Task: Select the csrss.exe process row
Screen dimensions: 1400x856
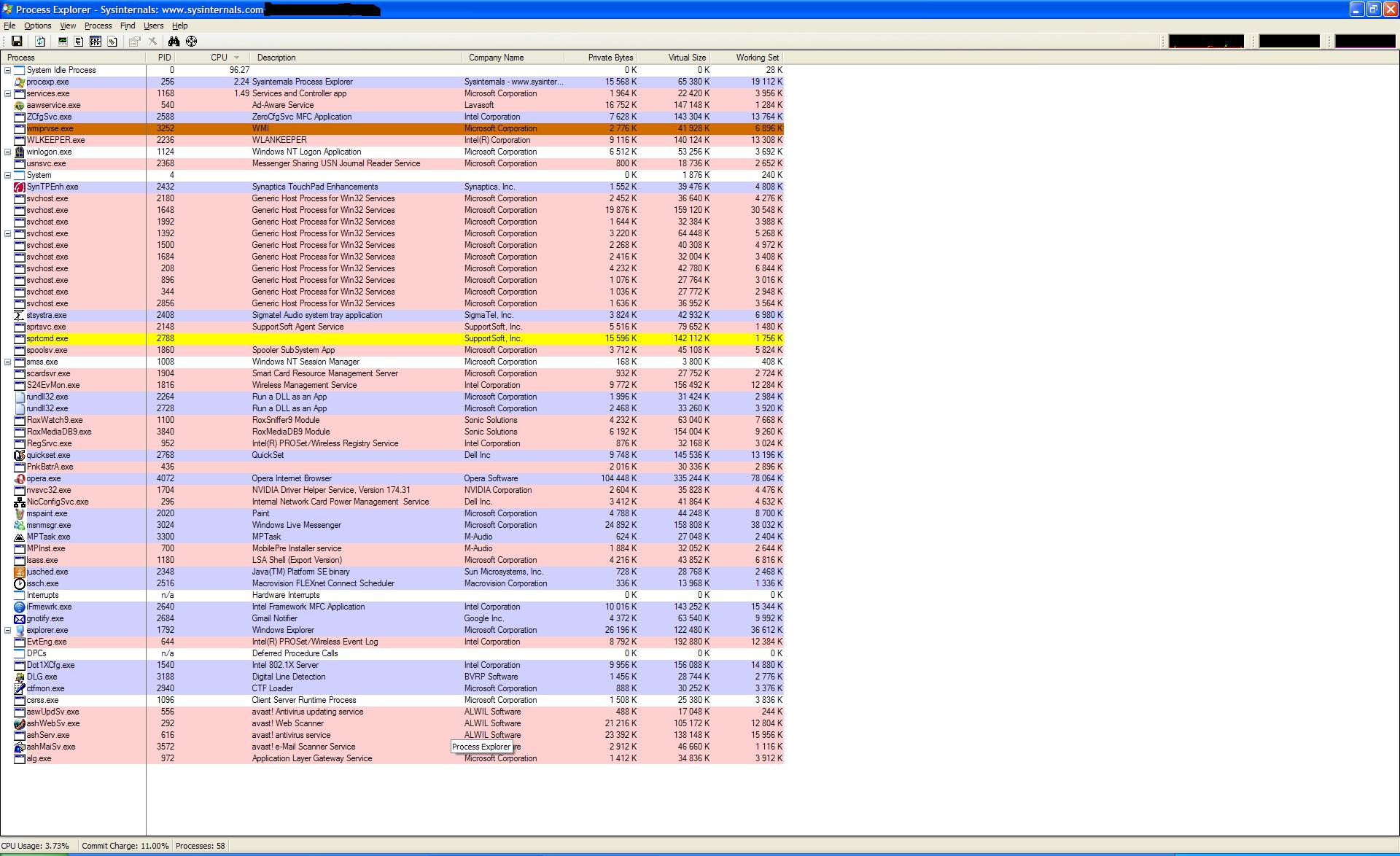Action: click(392, 700)
